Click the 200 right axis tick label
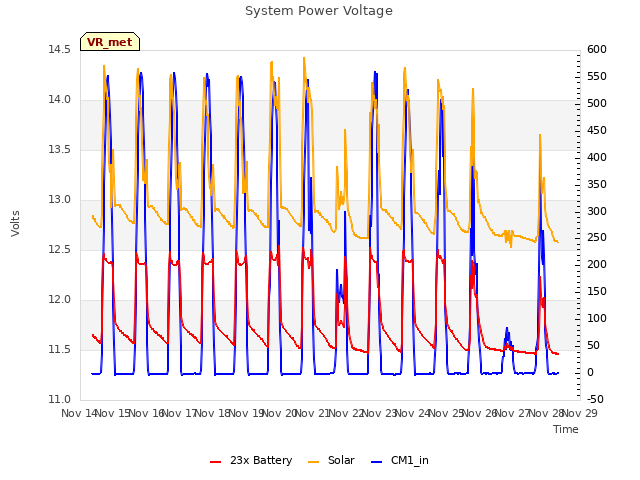 click(597, 264)
